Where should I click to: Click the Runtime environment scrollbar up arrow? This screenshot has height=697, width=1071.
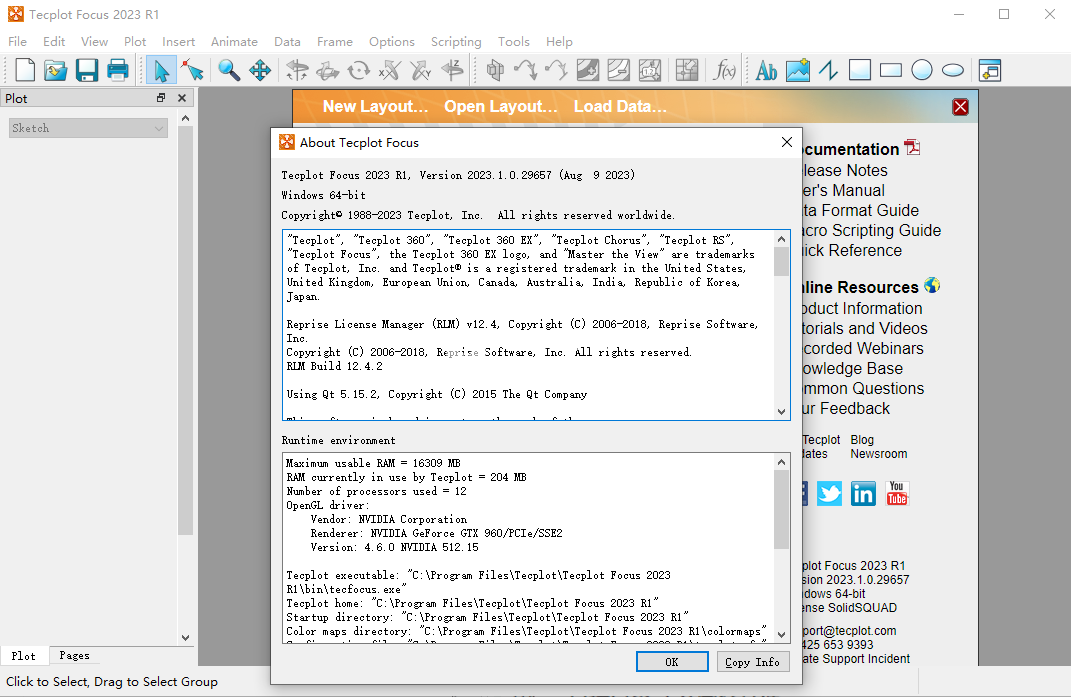click(x=781, y=463)
